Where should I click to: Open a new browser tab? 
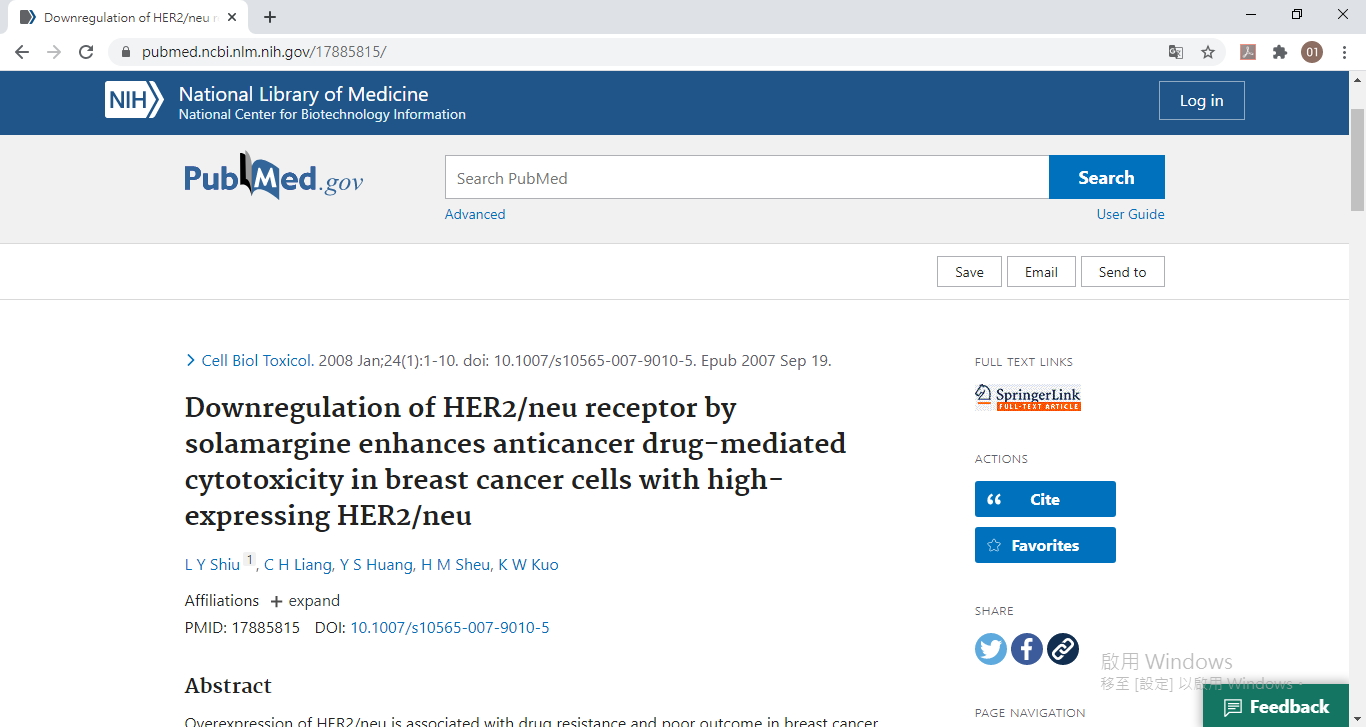click(270, 17)
